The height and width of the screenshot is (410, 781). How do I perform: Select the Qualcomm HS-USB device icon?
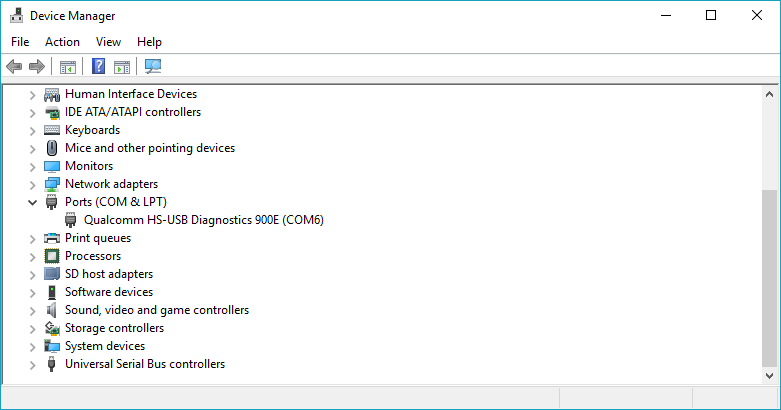(70, 220)
